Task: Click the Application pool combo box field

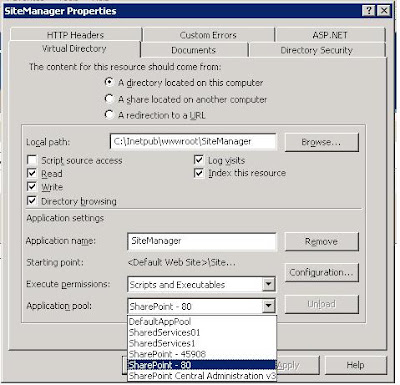Action: 201,306
